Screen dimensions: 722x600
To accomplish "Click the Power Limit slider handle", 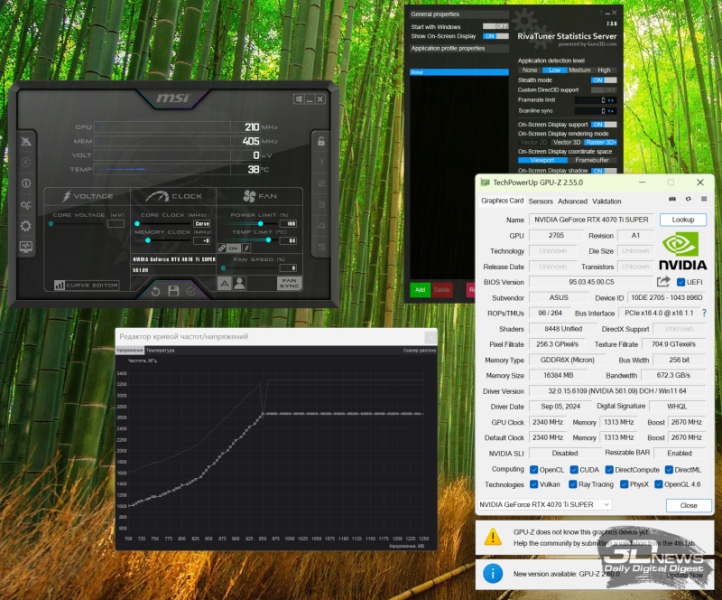I will 262,224.
